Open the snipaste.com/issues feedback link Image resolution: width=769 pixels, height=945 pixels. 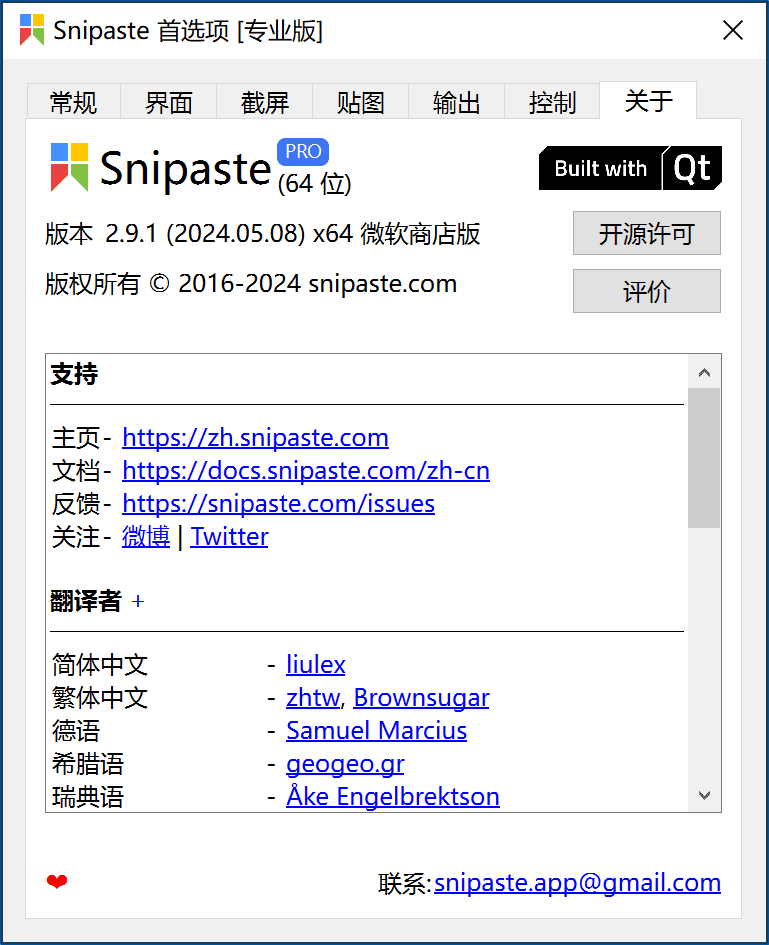click(278, 504)
